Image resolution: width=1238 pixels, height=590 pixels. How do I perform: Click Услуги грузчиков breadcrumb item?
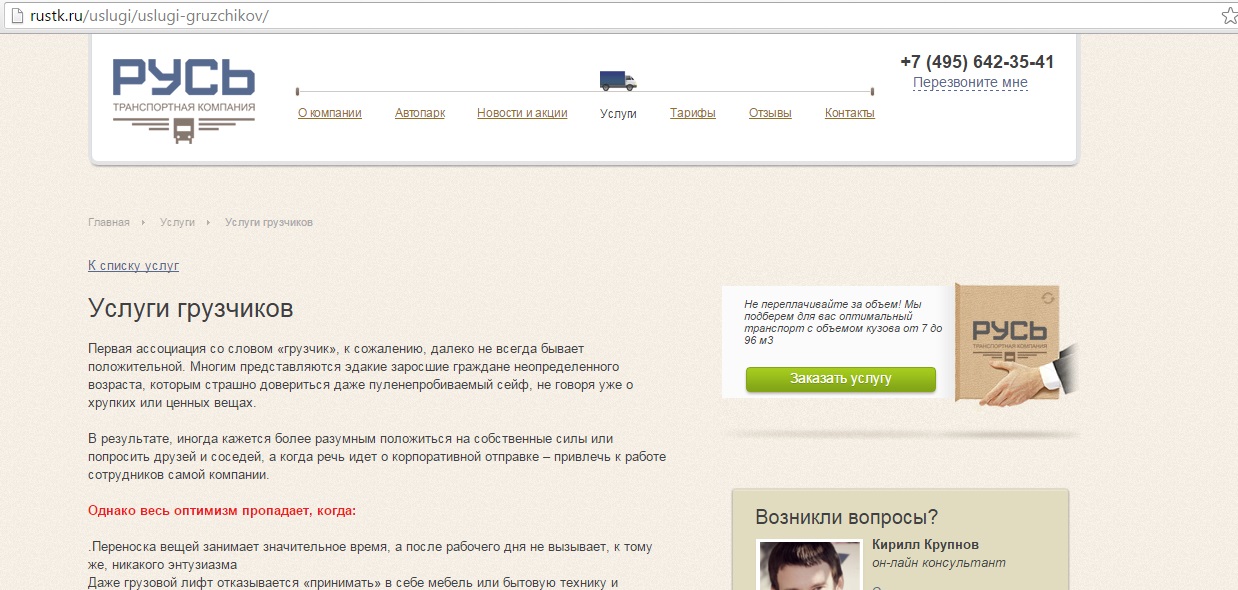click(x=269, y=222)
